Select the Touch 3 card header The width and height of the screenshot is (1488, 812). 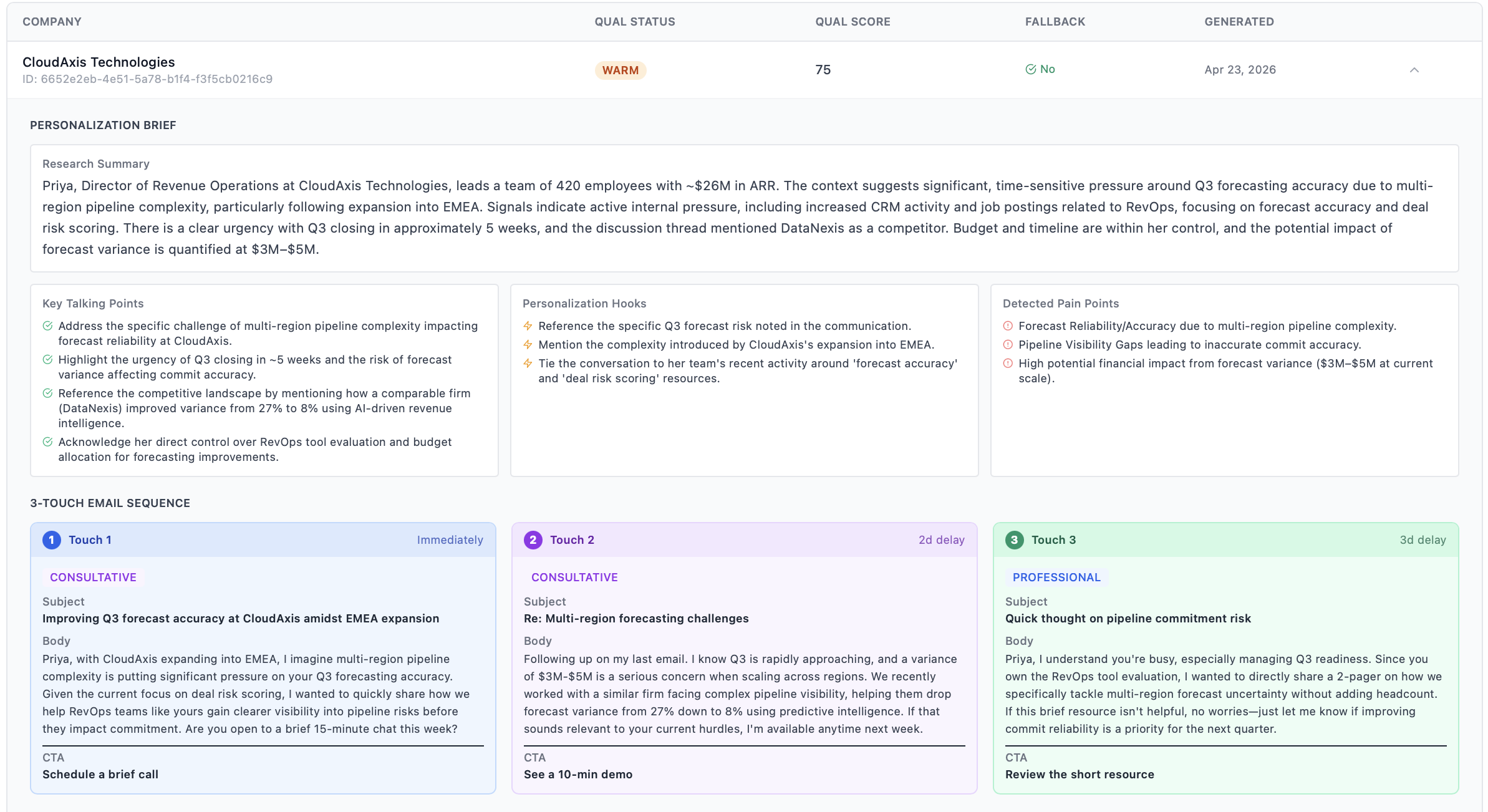coord(1226,540)
